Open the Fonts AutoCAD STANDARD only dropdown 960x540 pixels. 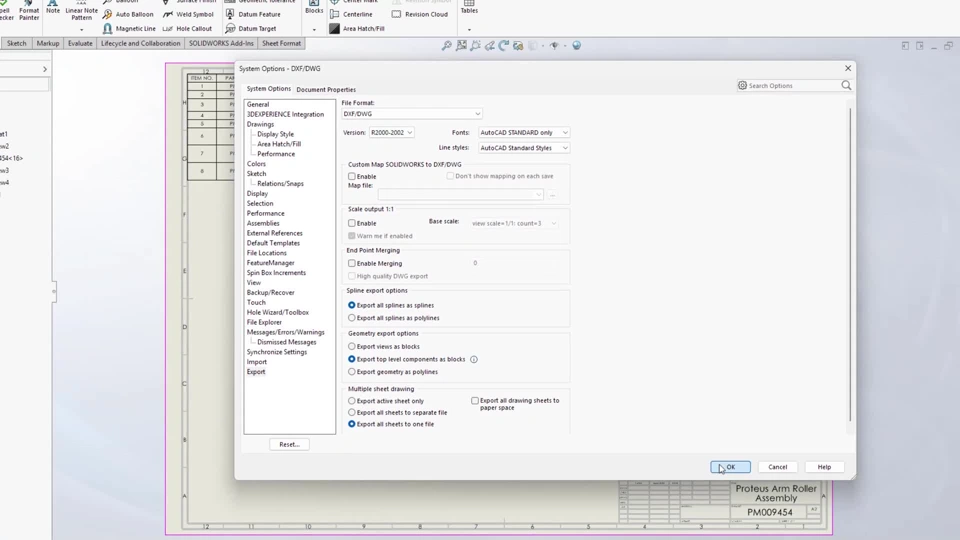coord(523,132)
